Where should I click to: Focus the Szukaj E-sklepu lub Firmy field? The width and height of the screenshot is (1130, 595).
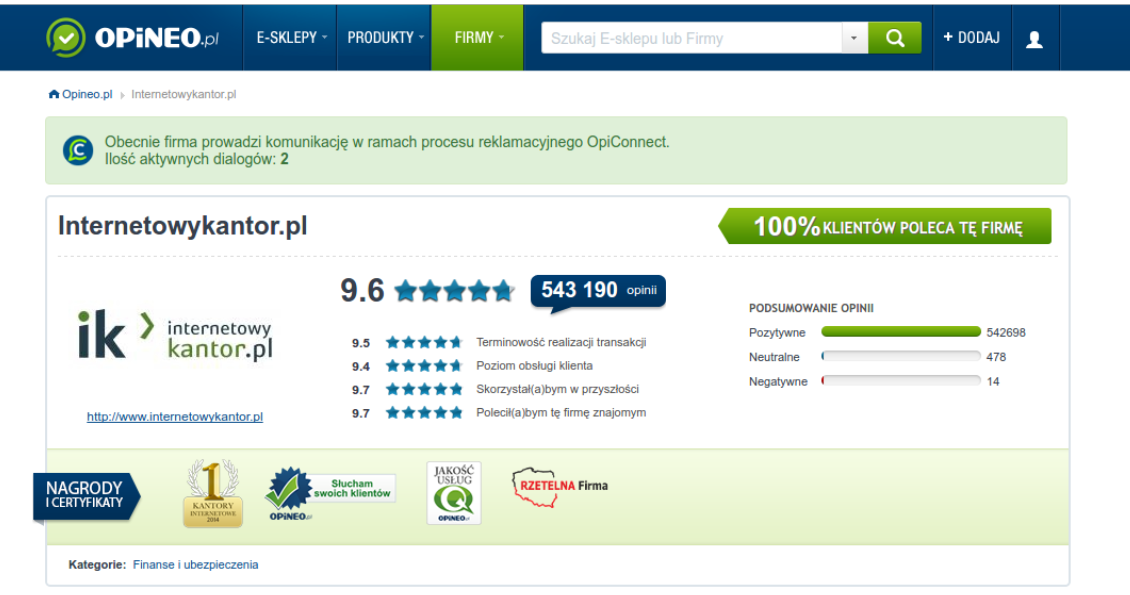click(690, 38)
